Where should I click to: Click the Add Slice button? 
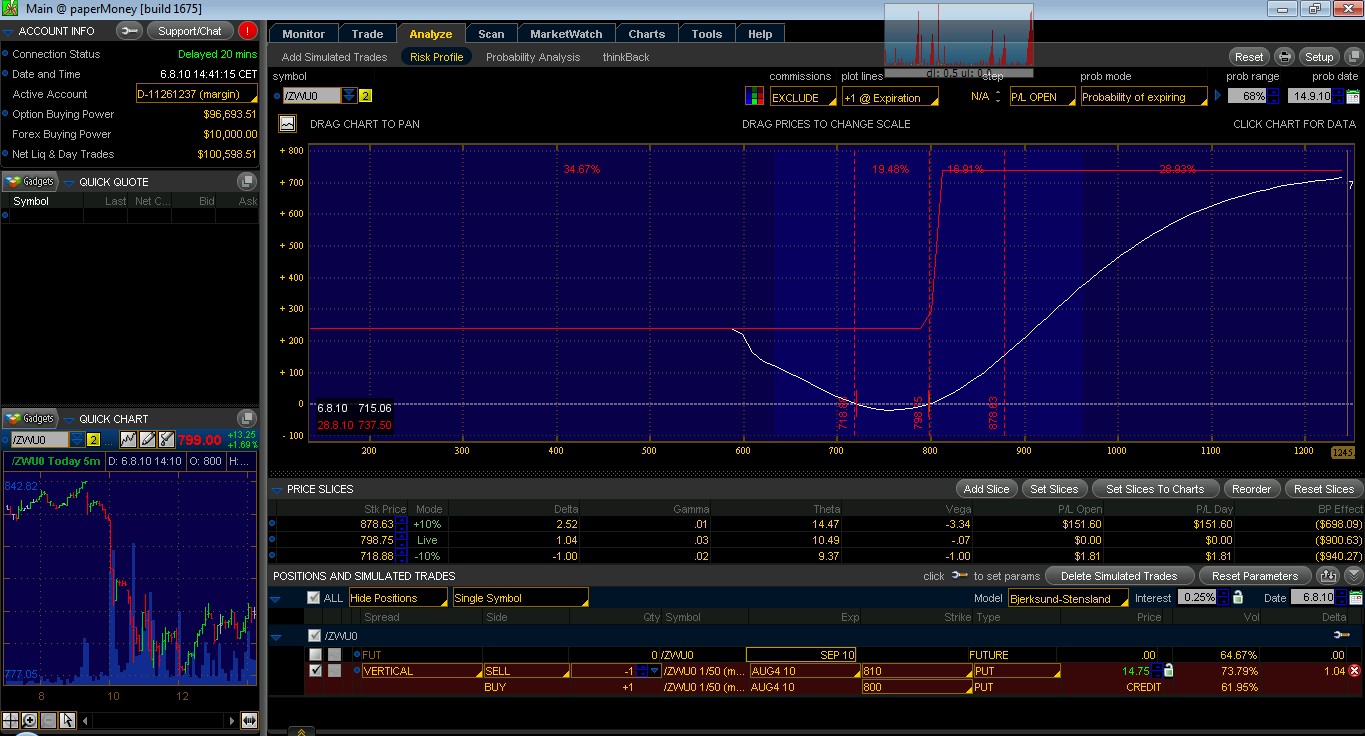click(986, 489)
